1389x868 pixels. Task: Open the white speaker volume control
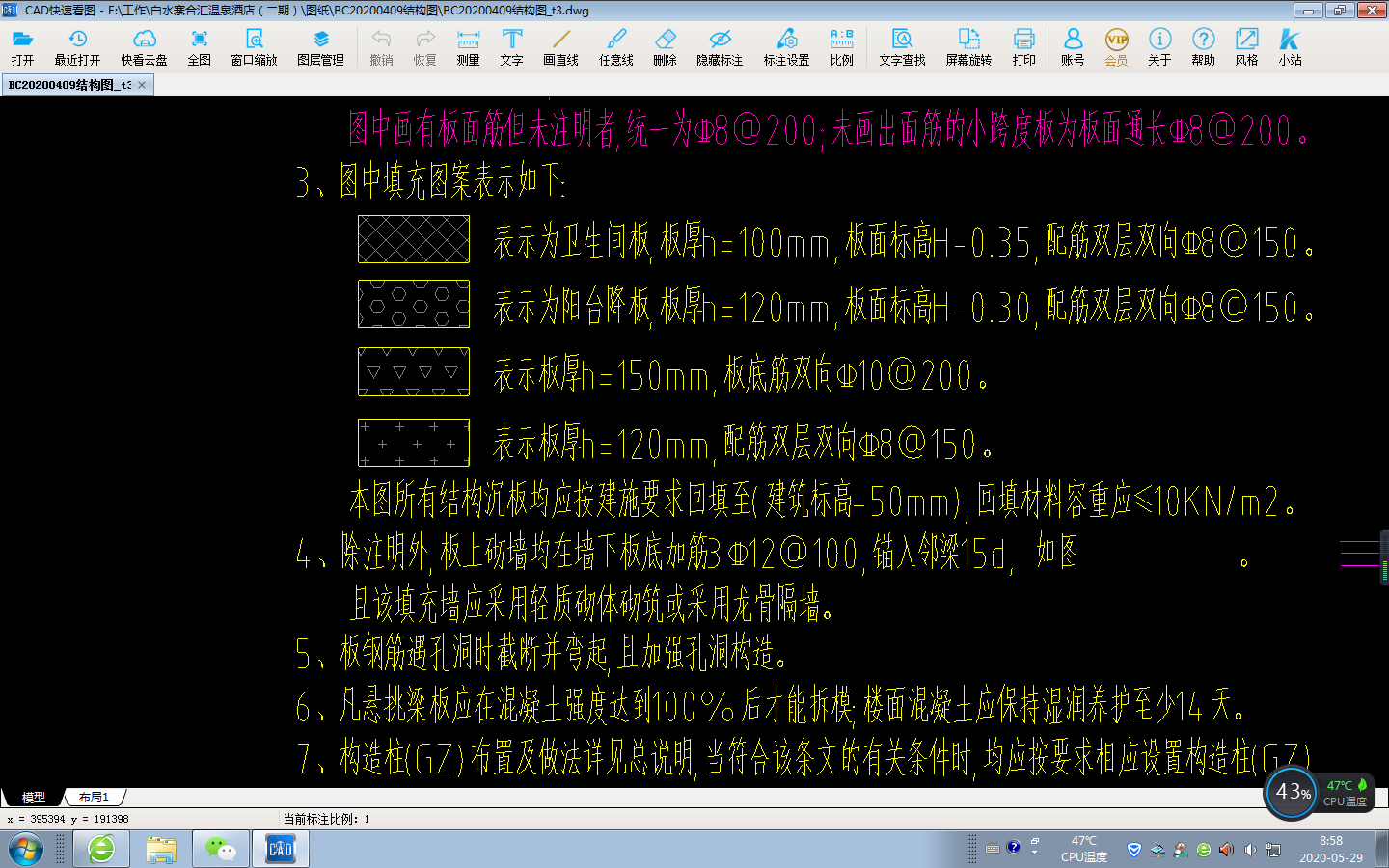pyautogui.click(x=1250, y=850)
